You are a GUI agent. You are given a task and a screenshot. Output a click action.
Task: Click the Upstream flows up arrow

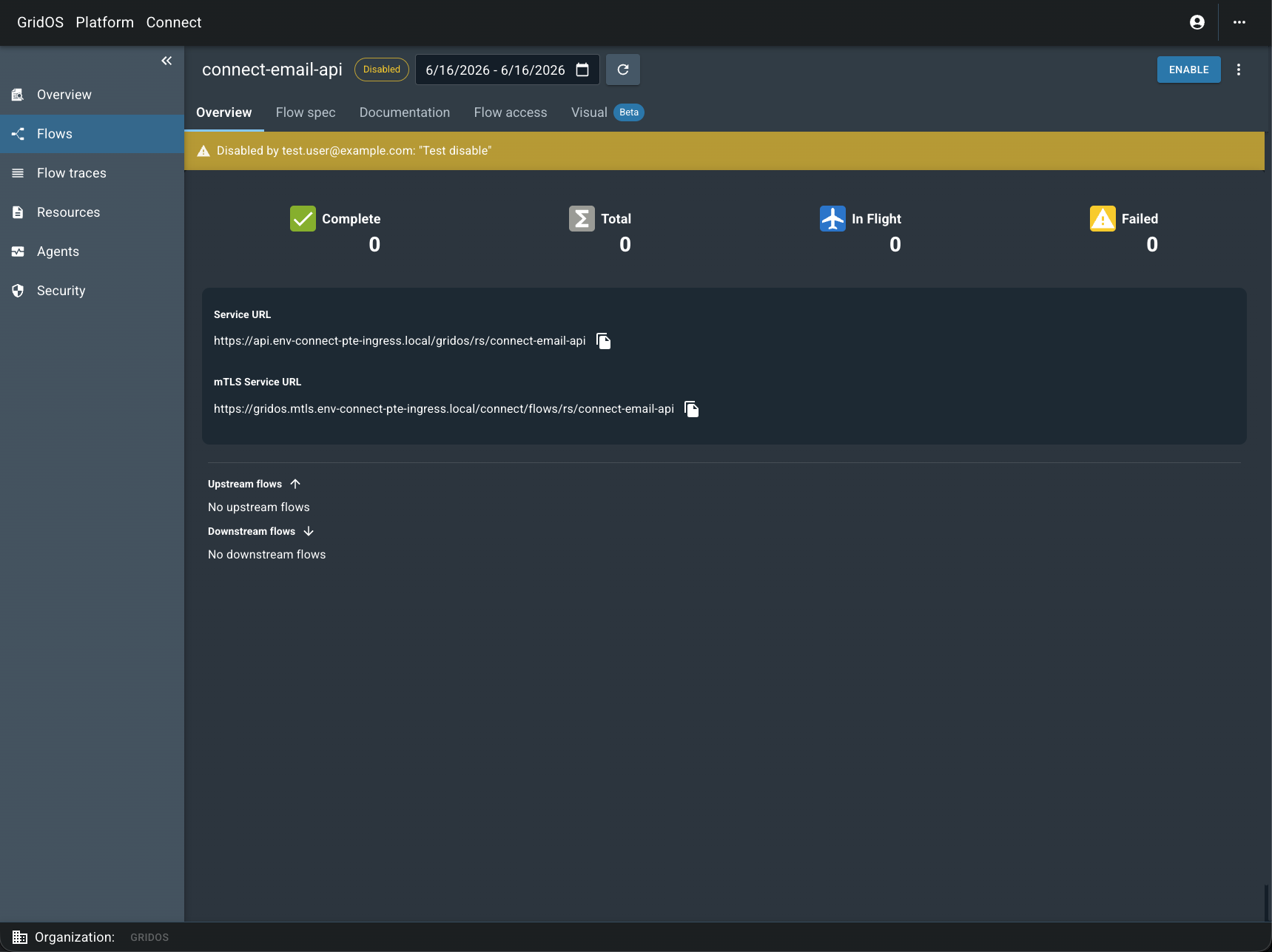[295, 484]
